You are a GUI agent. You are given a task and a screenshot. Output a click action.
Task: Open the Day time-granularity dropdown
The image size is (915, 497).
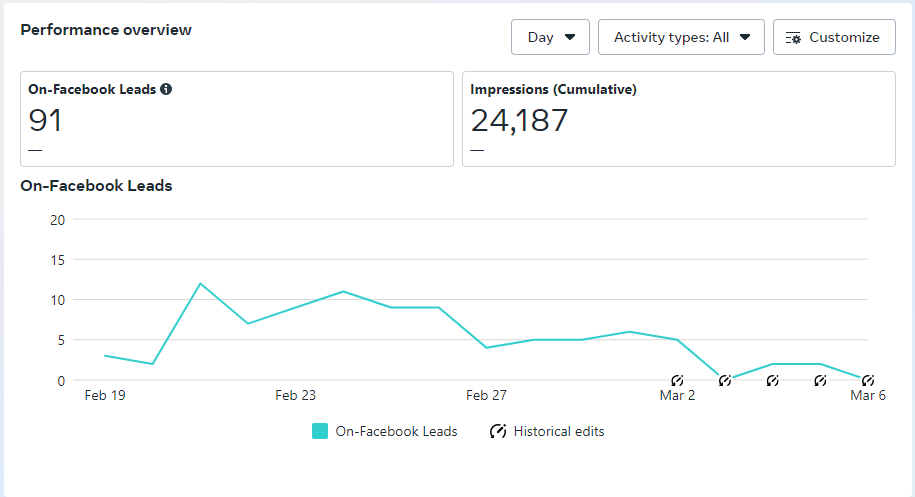point(550,37)
